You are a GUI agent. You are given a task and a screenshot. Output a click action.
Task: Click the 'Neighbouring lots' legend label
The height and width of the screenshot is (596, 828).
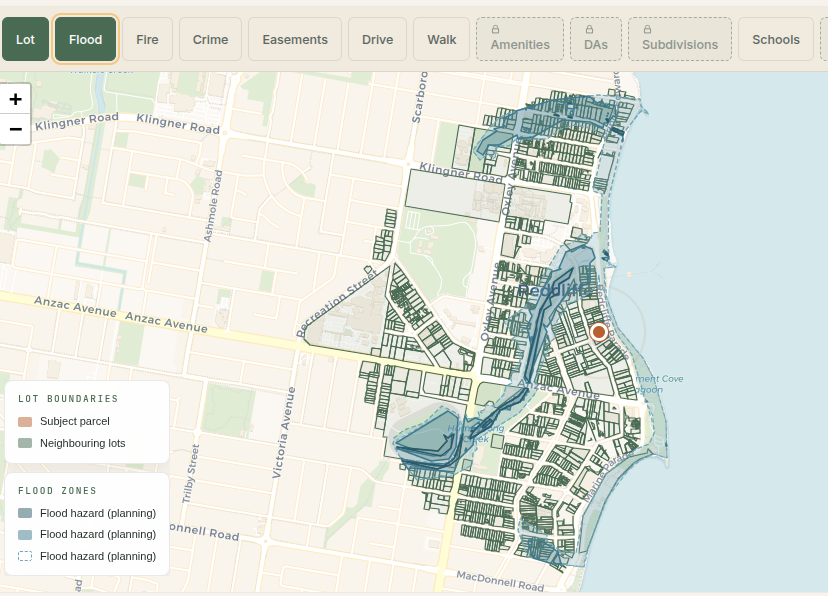click(83, 443)
